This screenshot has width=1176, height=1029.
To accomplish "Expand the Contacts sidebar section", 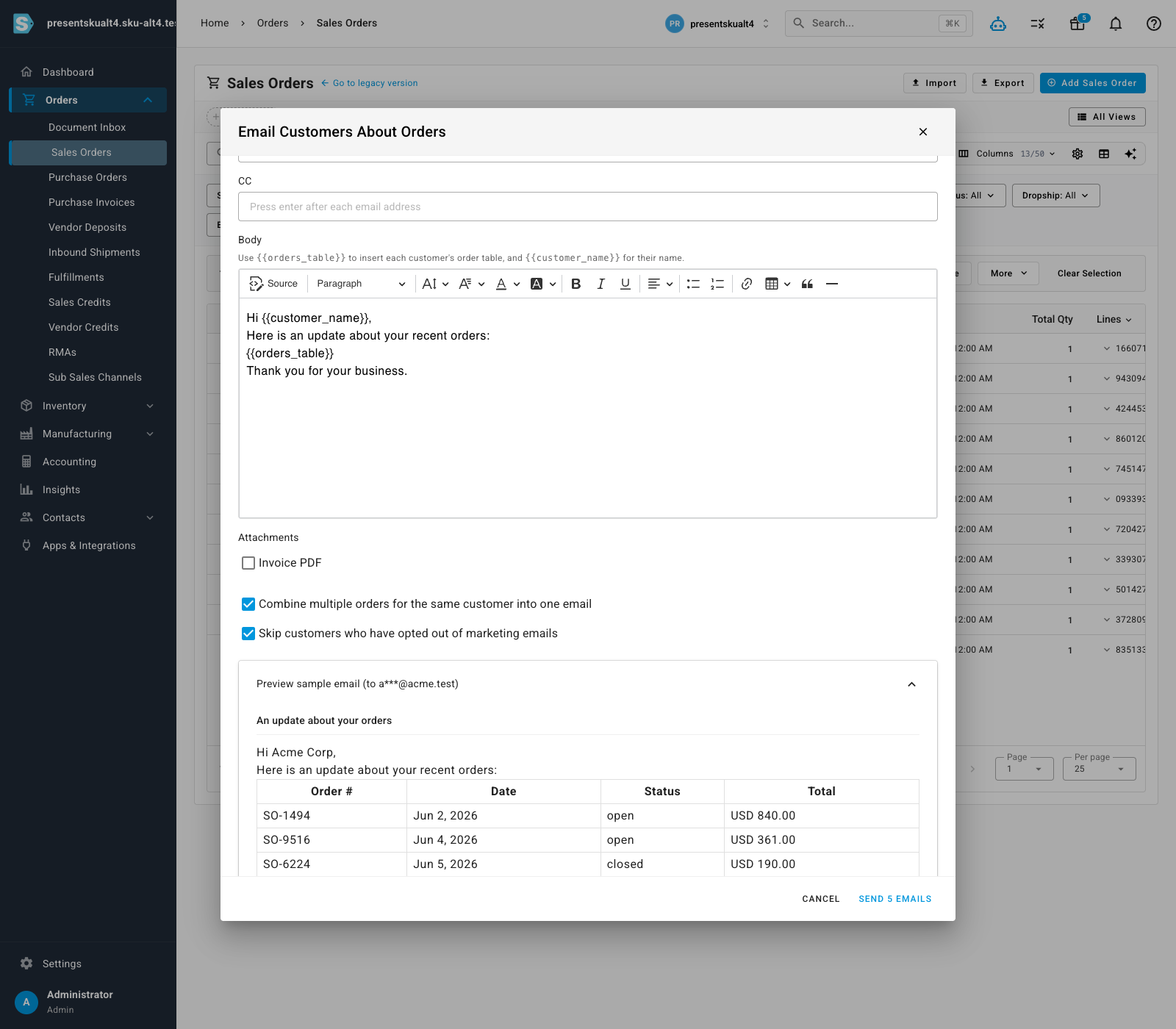I will point(150,517).
